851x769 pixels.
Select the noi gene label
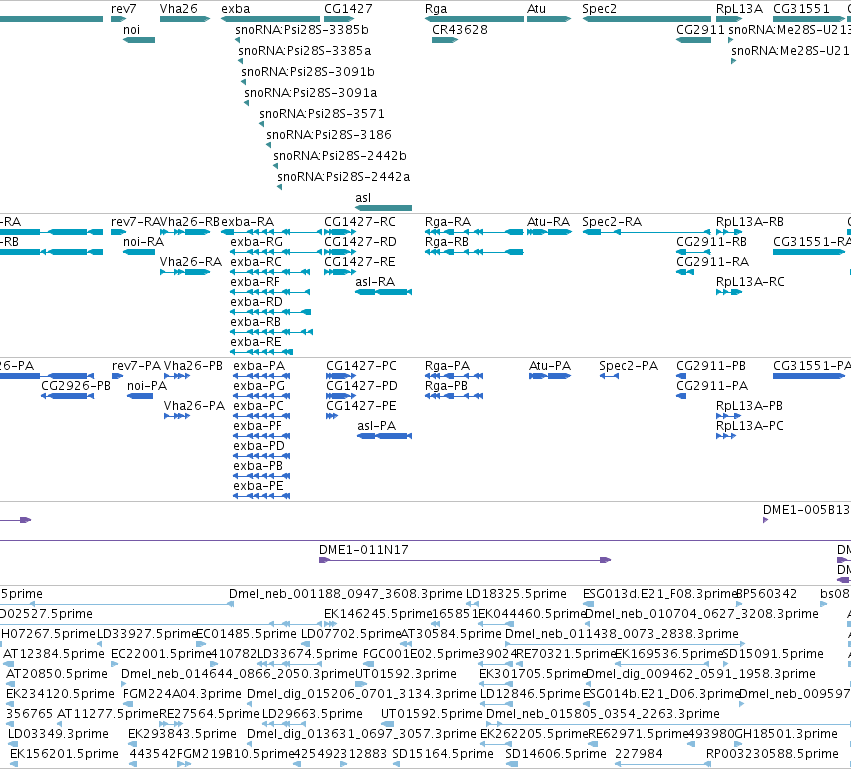point(131,29)
